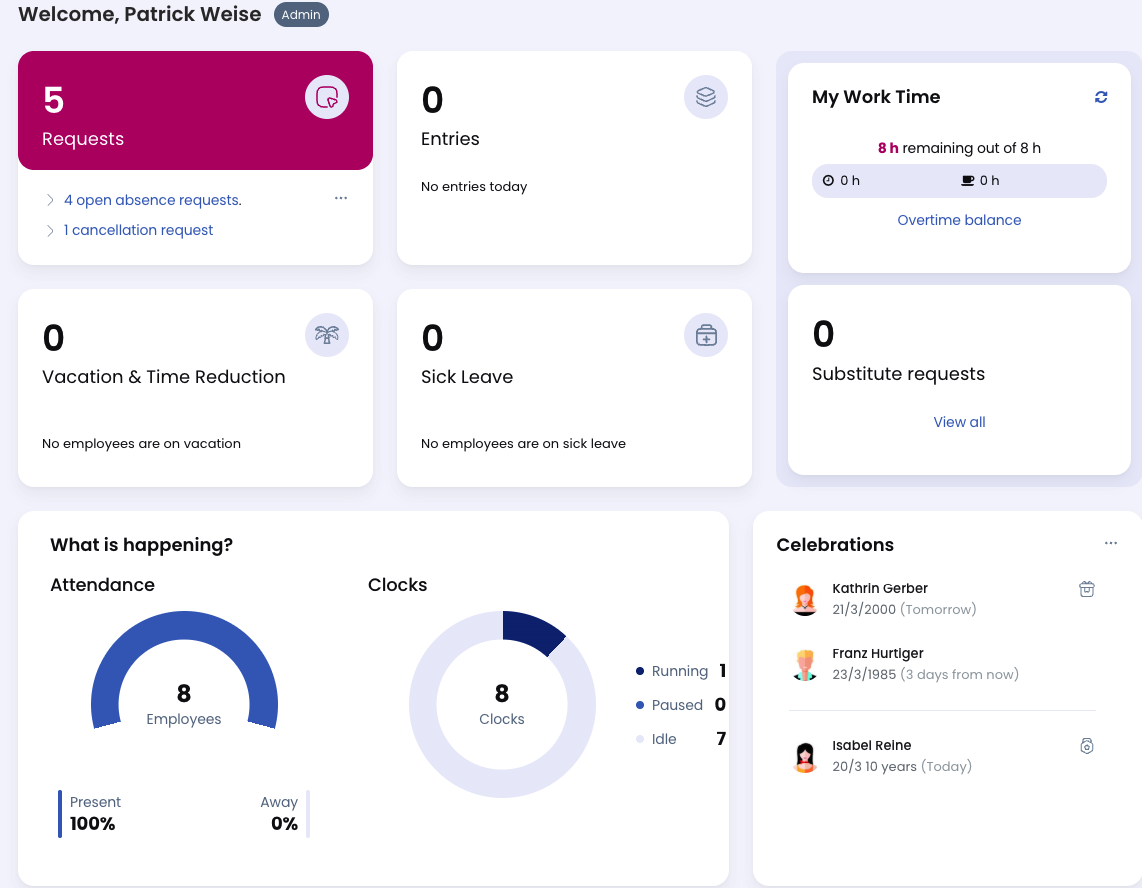Click anniversary medal icon beside Isabel Reine

pos(1087,746)
